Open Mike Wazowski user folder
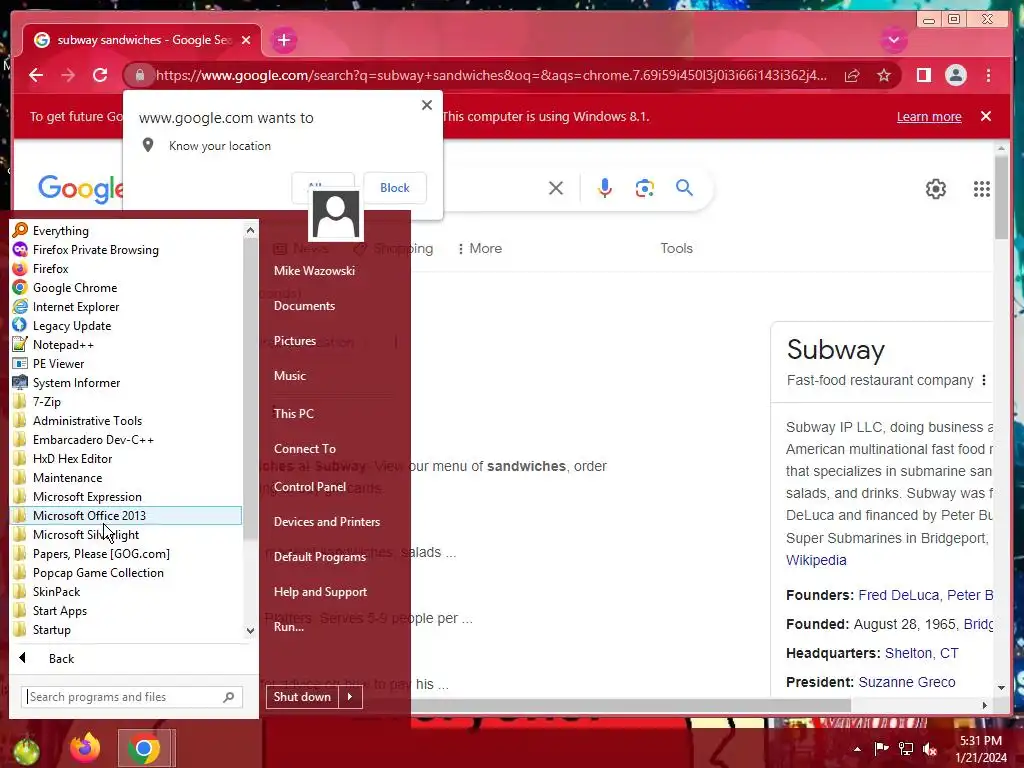1024x768 pixels. pyautogui.click(x=314, y=270)
